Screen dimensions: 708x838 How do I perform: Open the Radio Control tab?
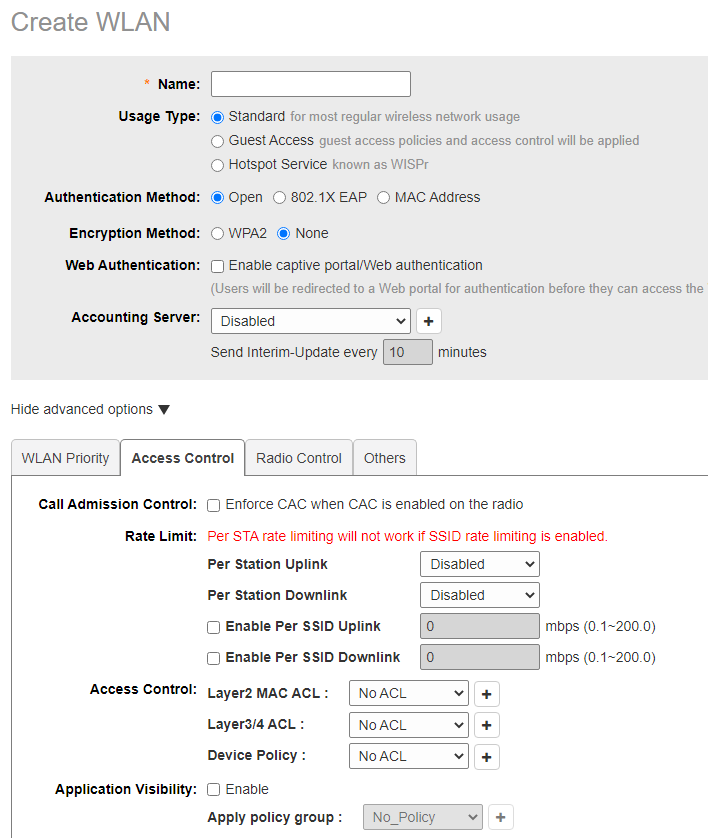tap(298, 458)
